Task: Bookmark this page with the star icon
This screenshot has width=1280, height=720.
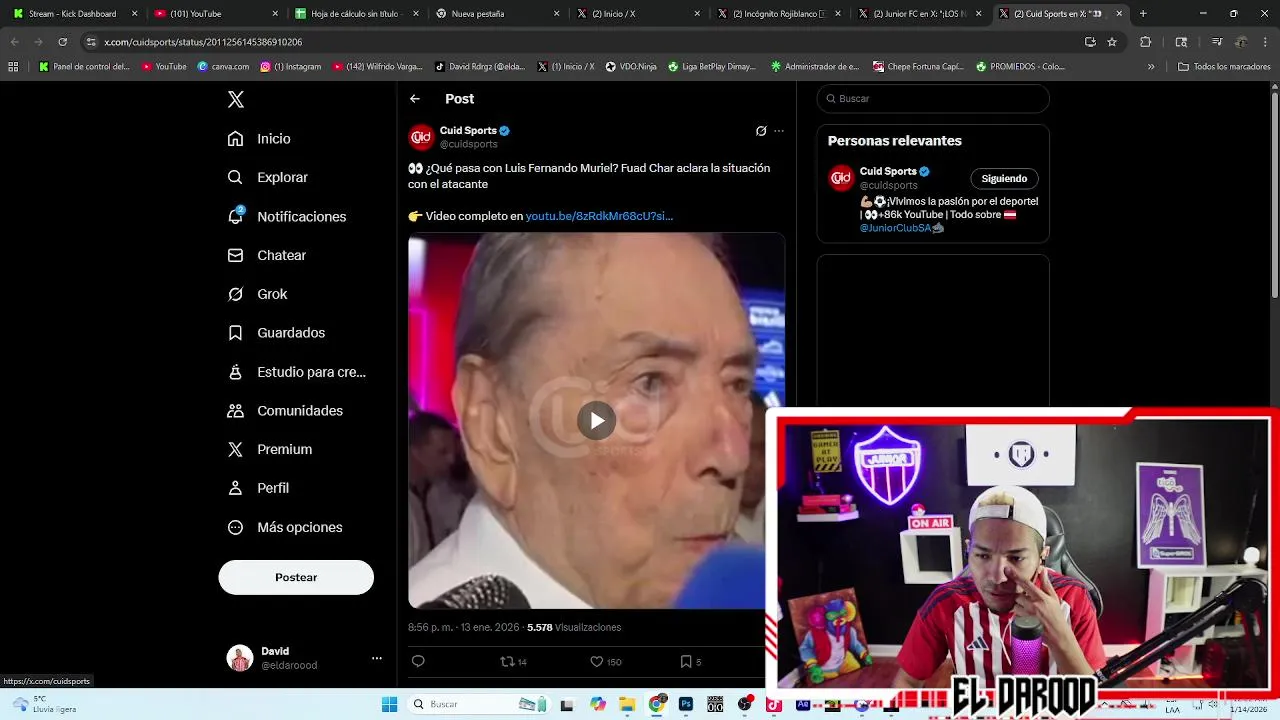Action: 1111,42
